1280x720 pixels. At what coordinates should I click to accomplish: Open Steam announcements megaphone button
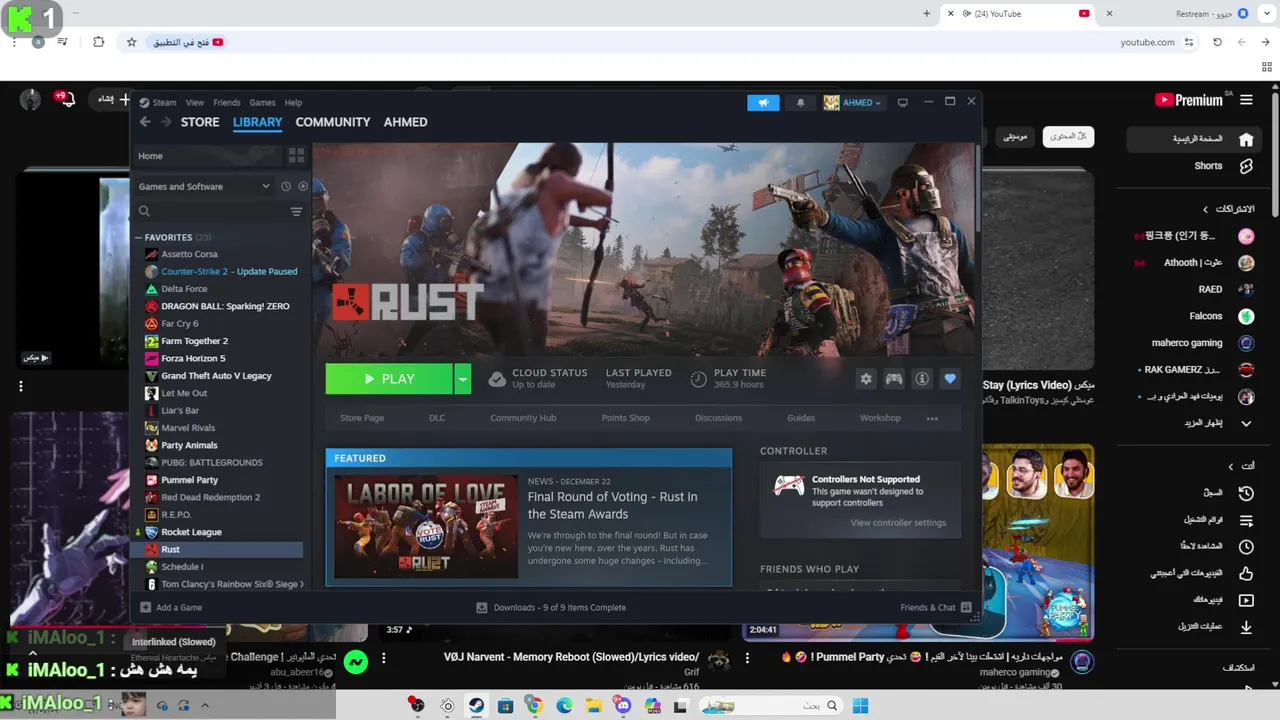pos(763,103)
